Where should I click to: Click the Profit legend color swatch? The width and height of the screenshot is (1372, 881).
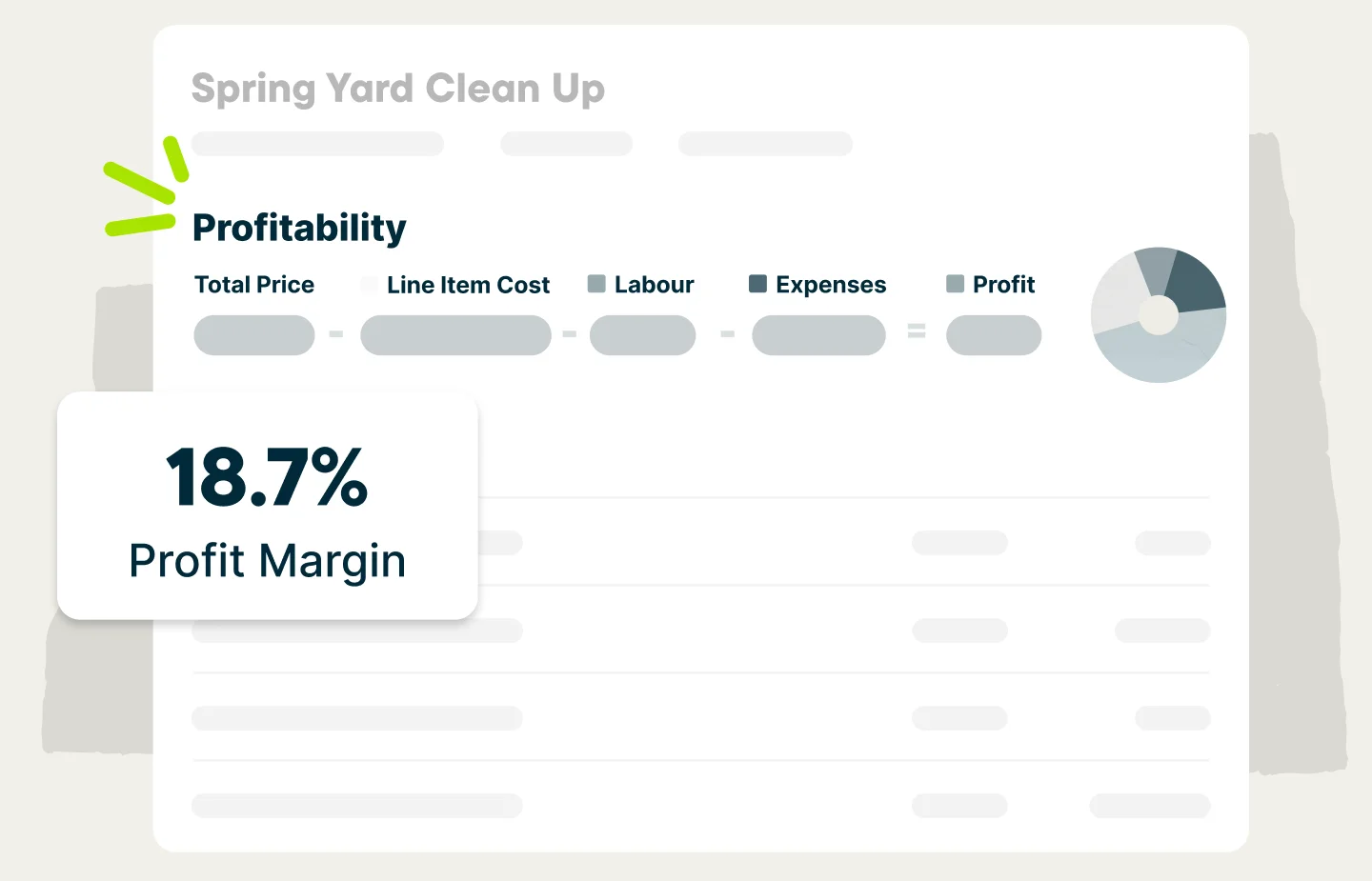[955, 284]
